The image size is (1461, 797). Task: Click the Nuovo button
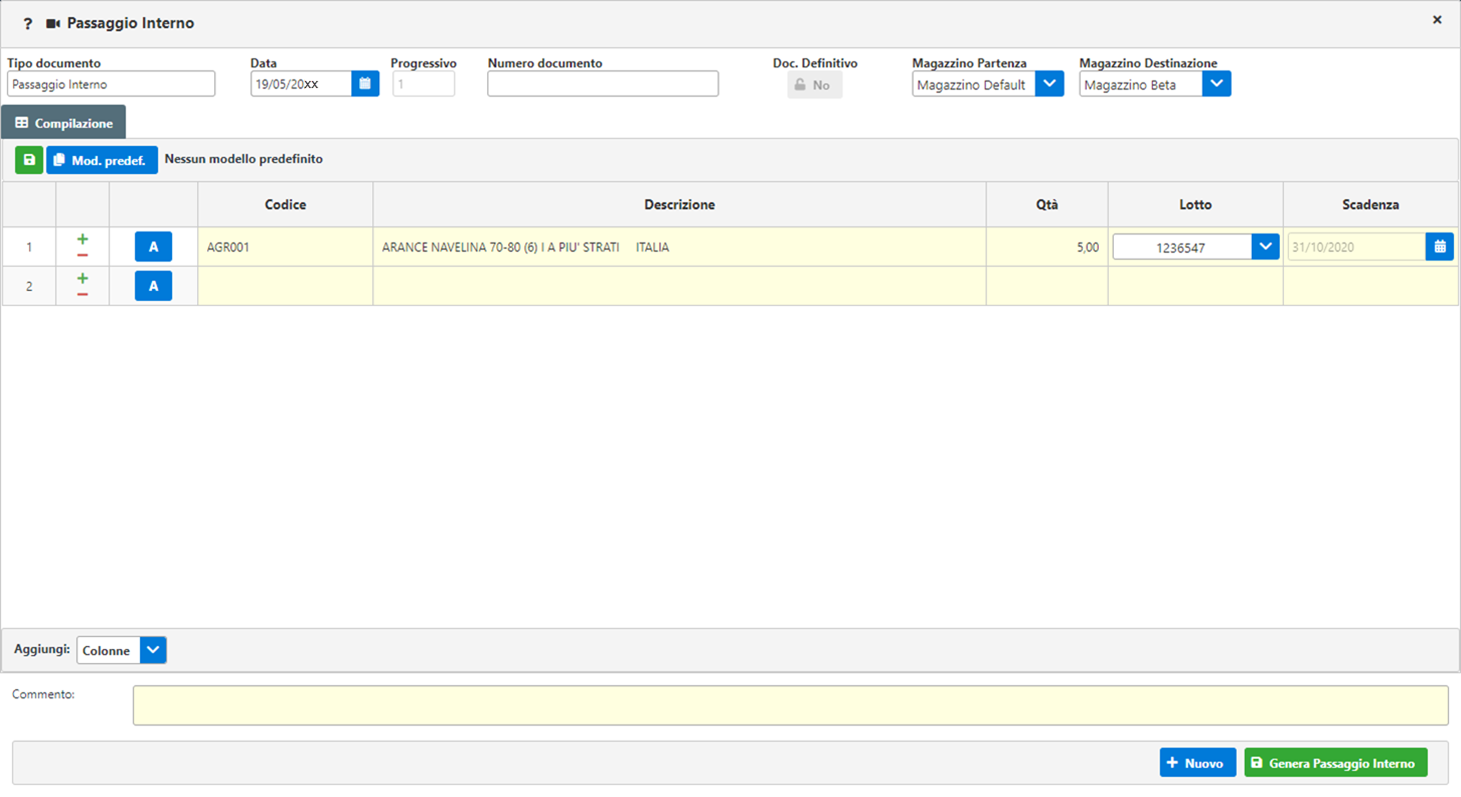[1198, 763]
